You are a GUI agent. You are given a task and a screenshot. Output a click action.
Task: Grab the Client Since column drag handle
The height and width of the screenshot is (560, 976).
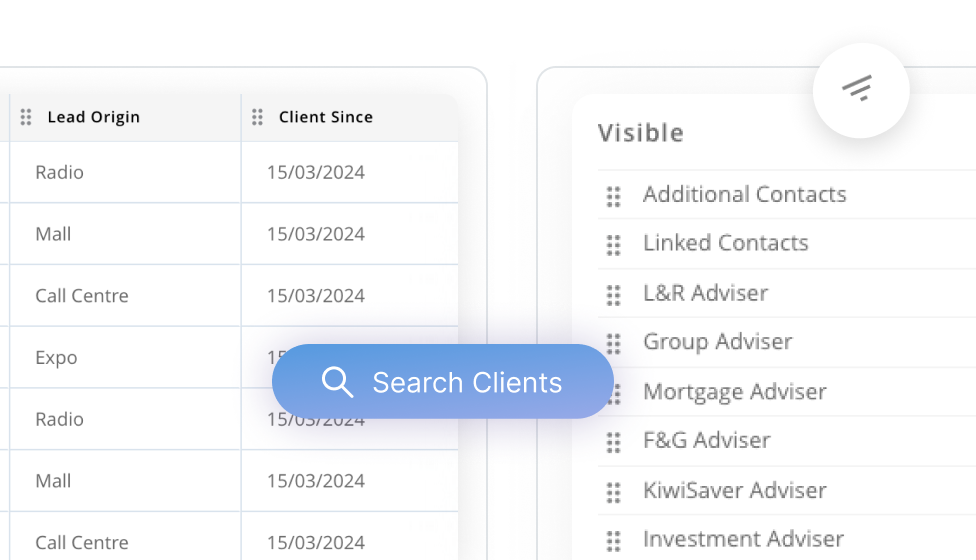tap(257, 117)
